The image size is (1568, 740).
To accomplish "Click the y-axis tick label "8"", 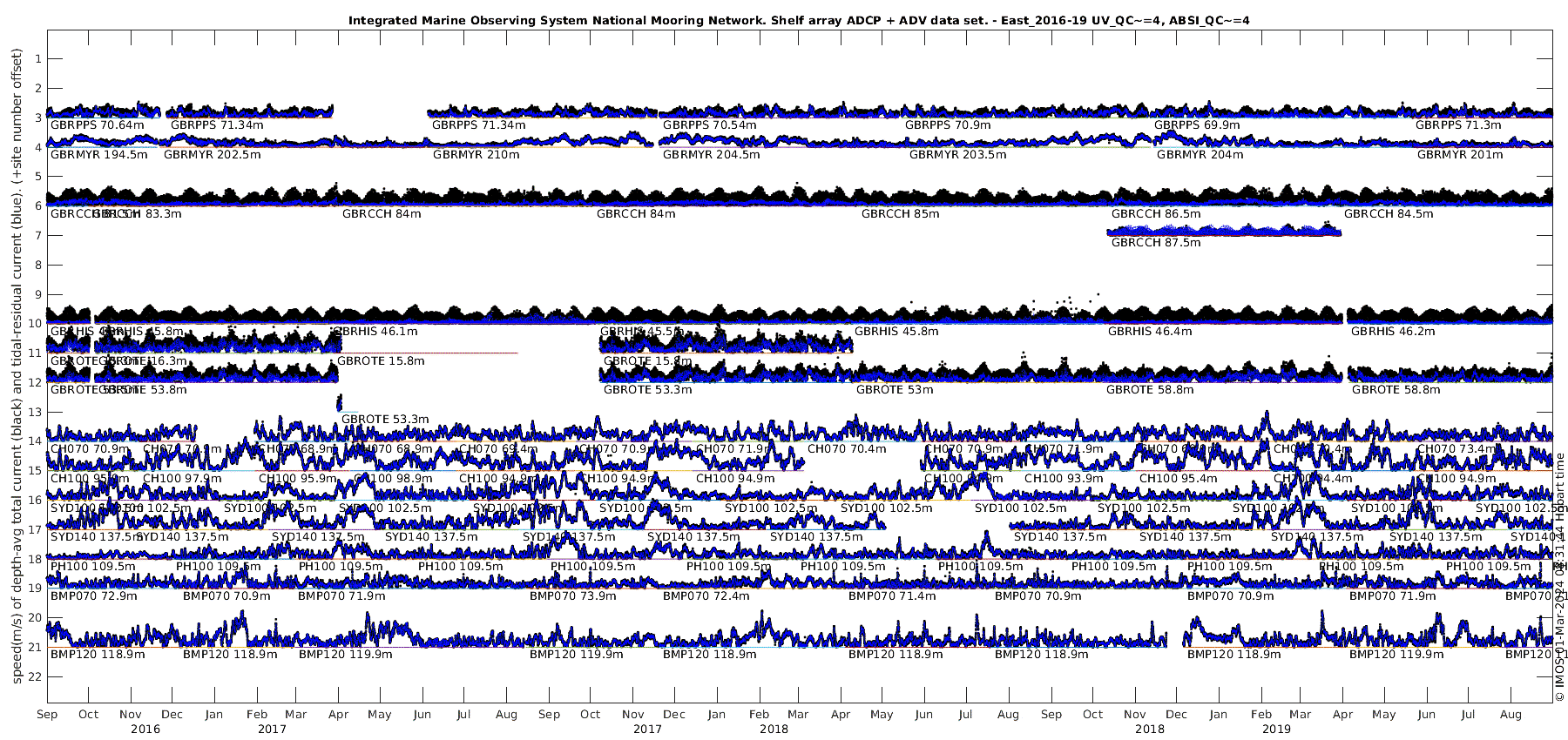I will 37,265.
